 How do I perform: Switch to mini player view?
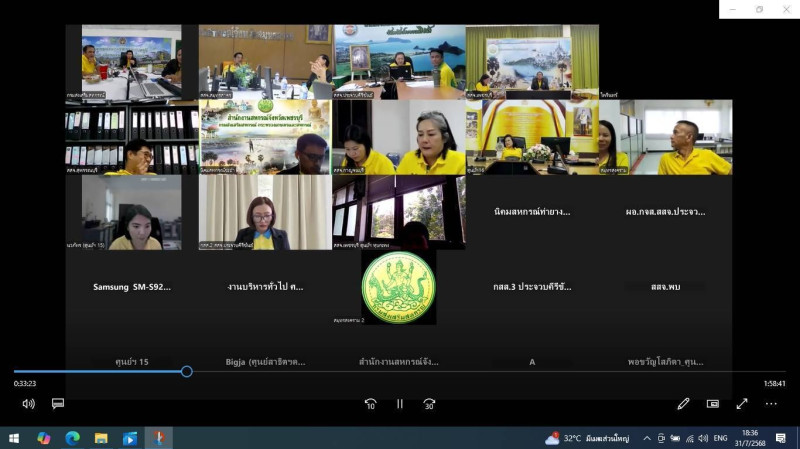[713, 404]
